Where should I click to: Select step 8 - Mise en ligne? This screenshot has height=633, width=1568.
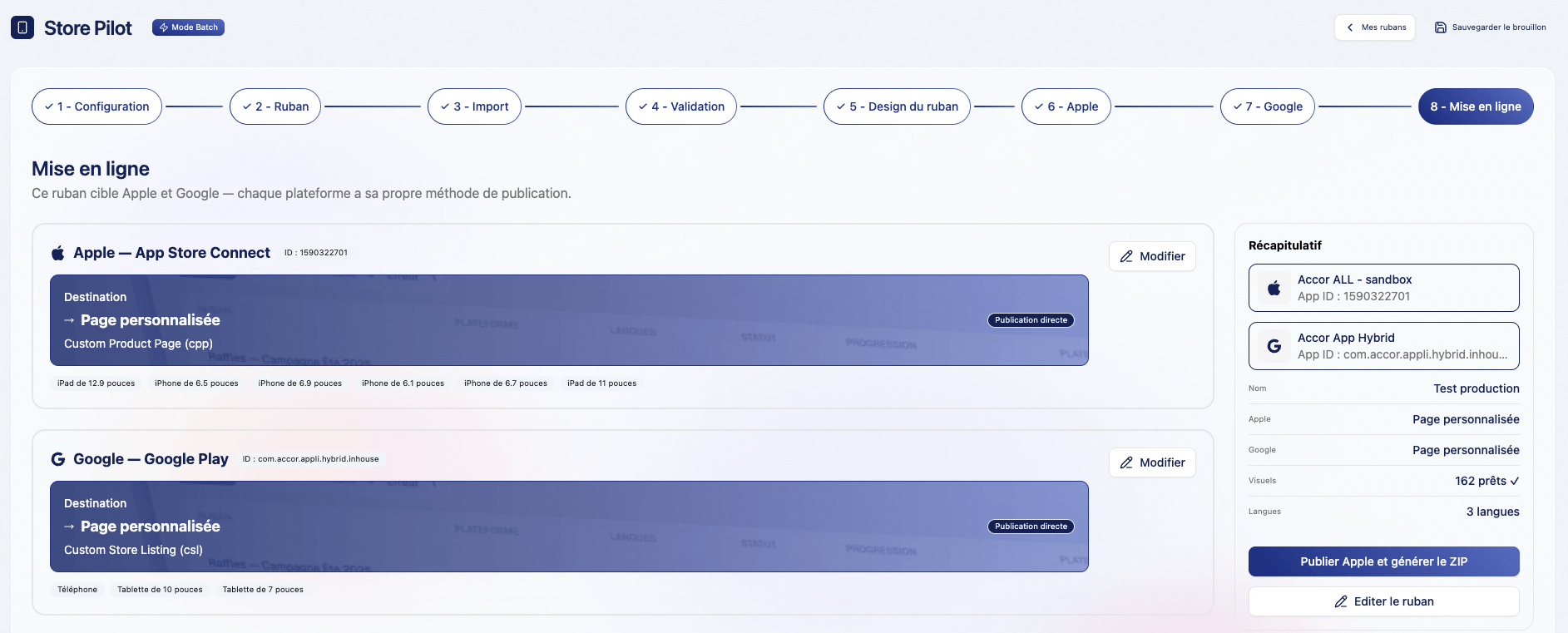point(1476,106)
